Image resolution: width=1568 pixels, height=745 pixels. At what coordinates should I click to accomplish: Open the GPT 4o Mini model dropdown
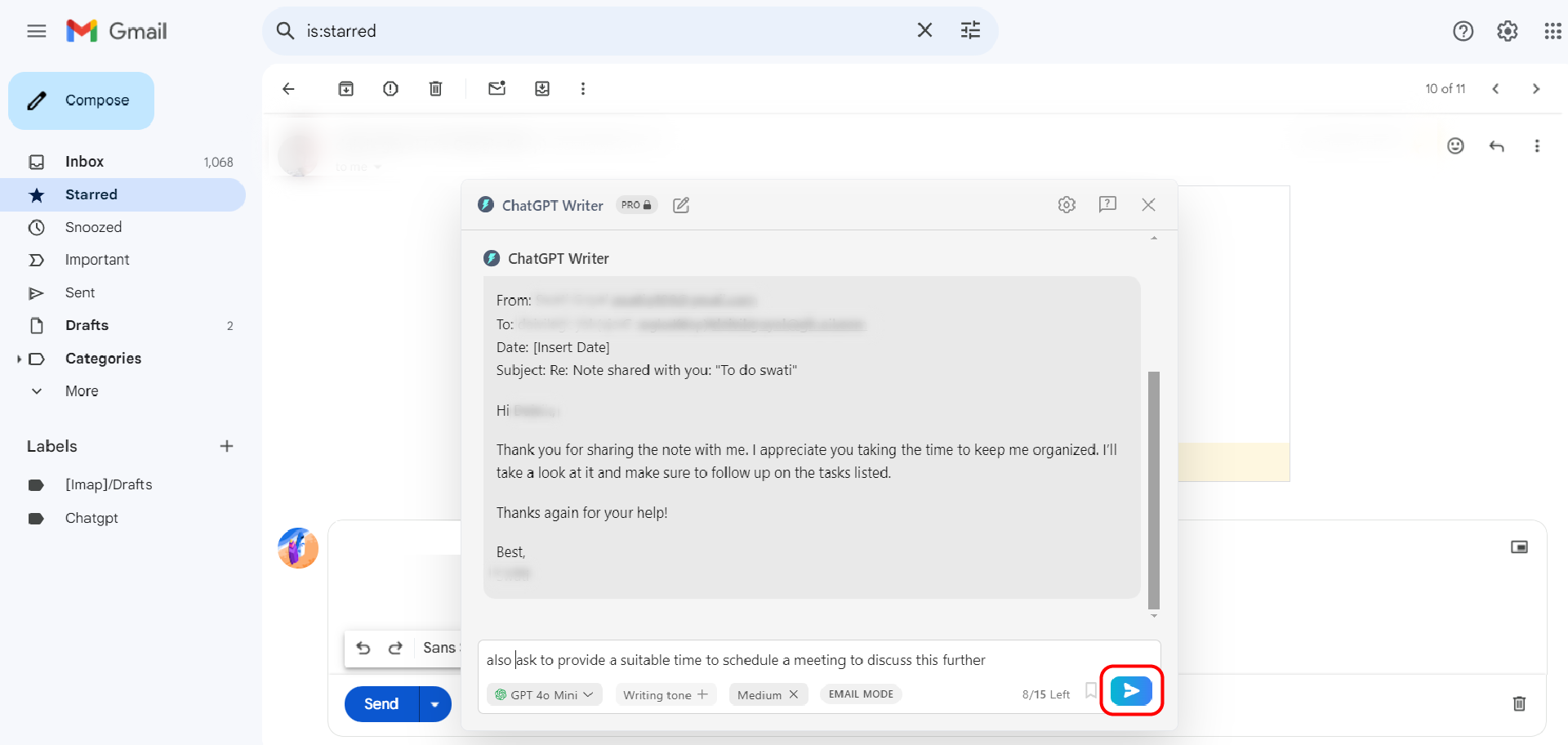click(x=545, y=694)
